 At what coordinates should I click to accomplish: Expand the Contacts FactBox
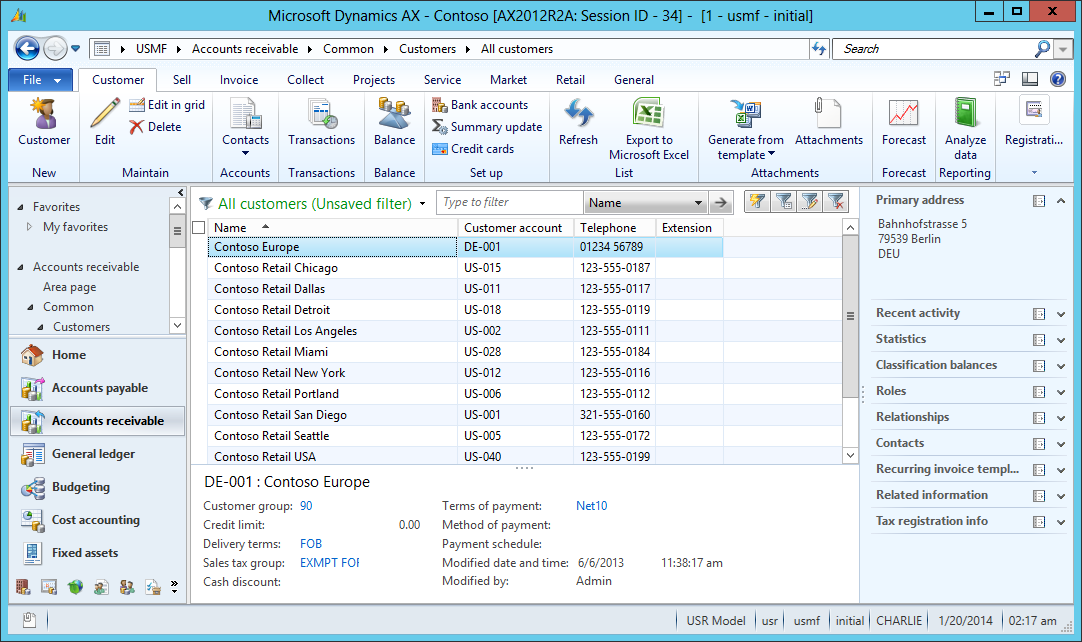click(1061, 444)
